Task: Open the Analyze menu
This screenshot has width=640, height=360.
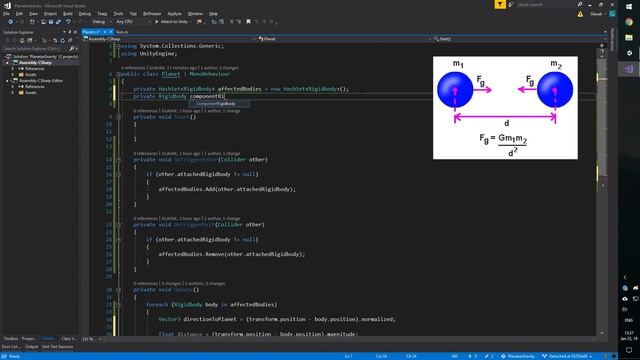Action: pos(174,14)
